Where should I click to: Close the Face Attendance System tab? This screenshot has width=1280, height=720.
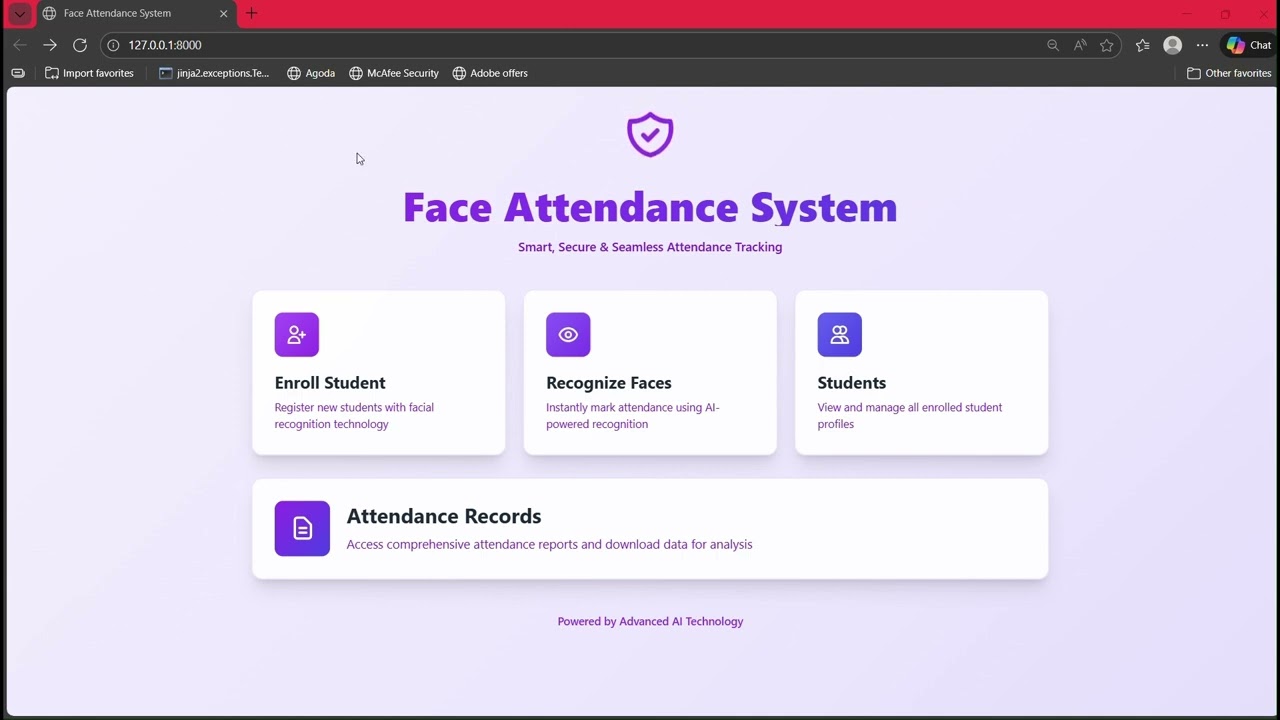tap(224, 14)
